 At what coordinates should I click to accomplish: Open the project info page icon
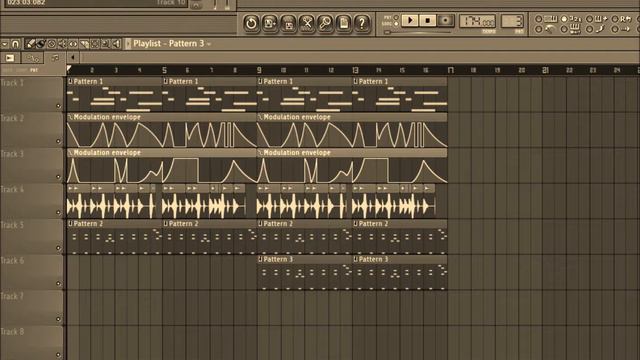click(344, 23)
